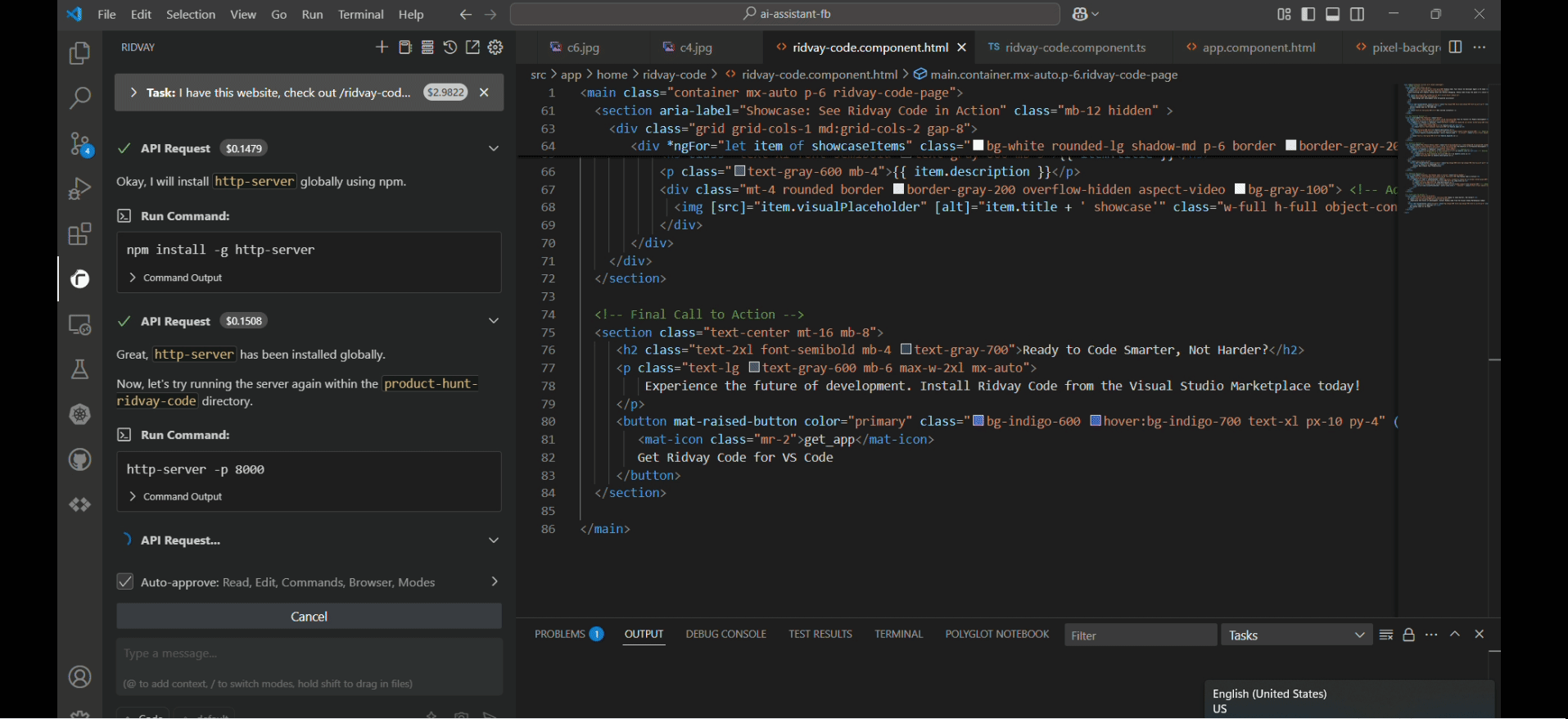
Task: Open output panel ellipsis menu
Action: click(x=1431, y=635)
